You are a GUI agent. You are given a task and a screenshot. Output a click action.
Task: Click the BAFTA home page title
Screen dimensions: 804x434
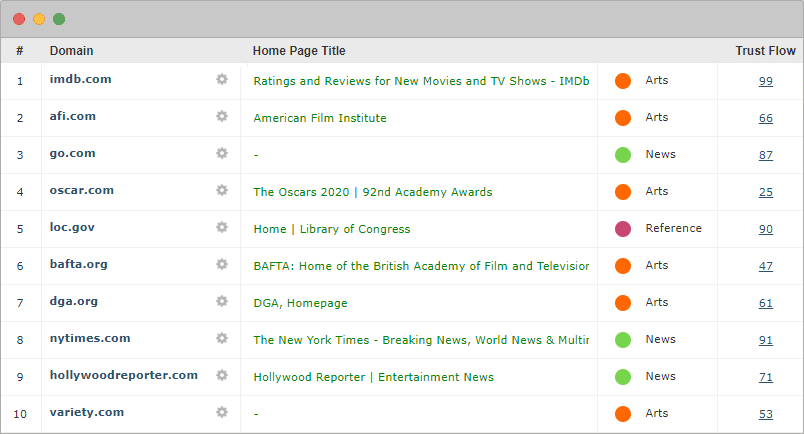coord(421,266)
